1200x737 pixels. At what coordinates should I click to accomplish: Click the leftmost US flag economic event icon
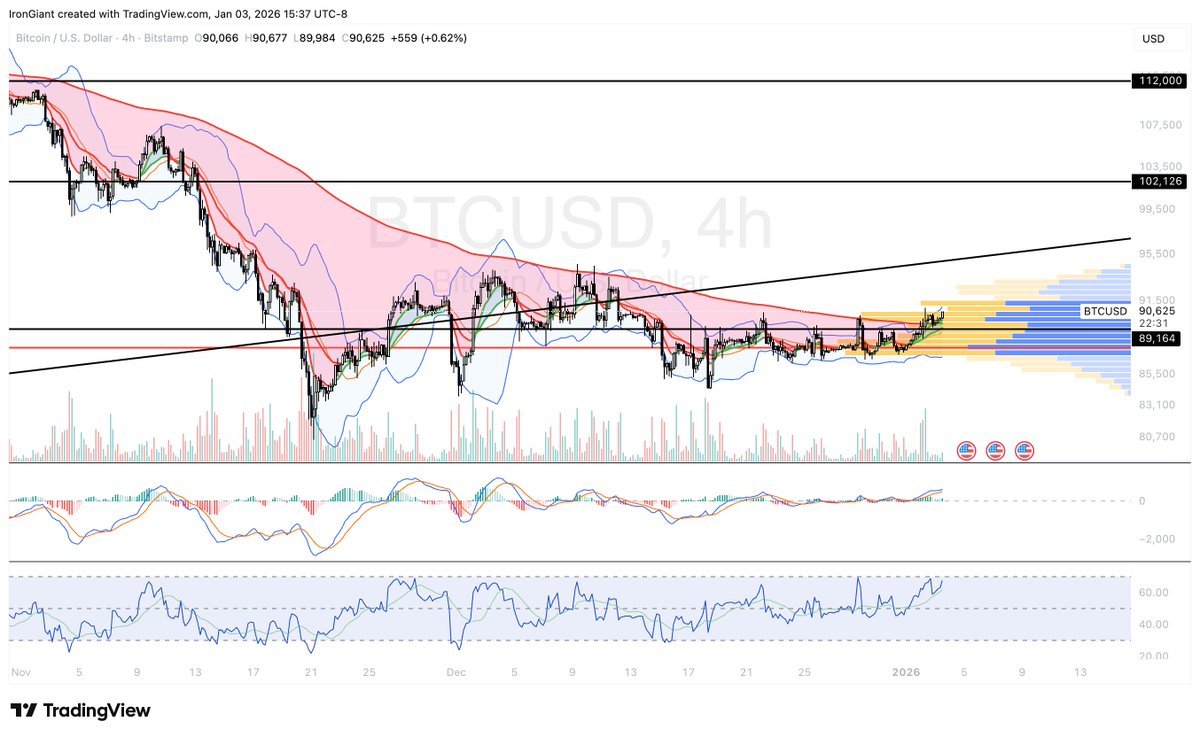pos(965,450)
